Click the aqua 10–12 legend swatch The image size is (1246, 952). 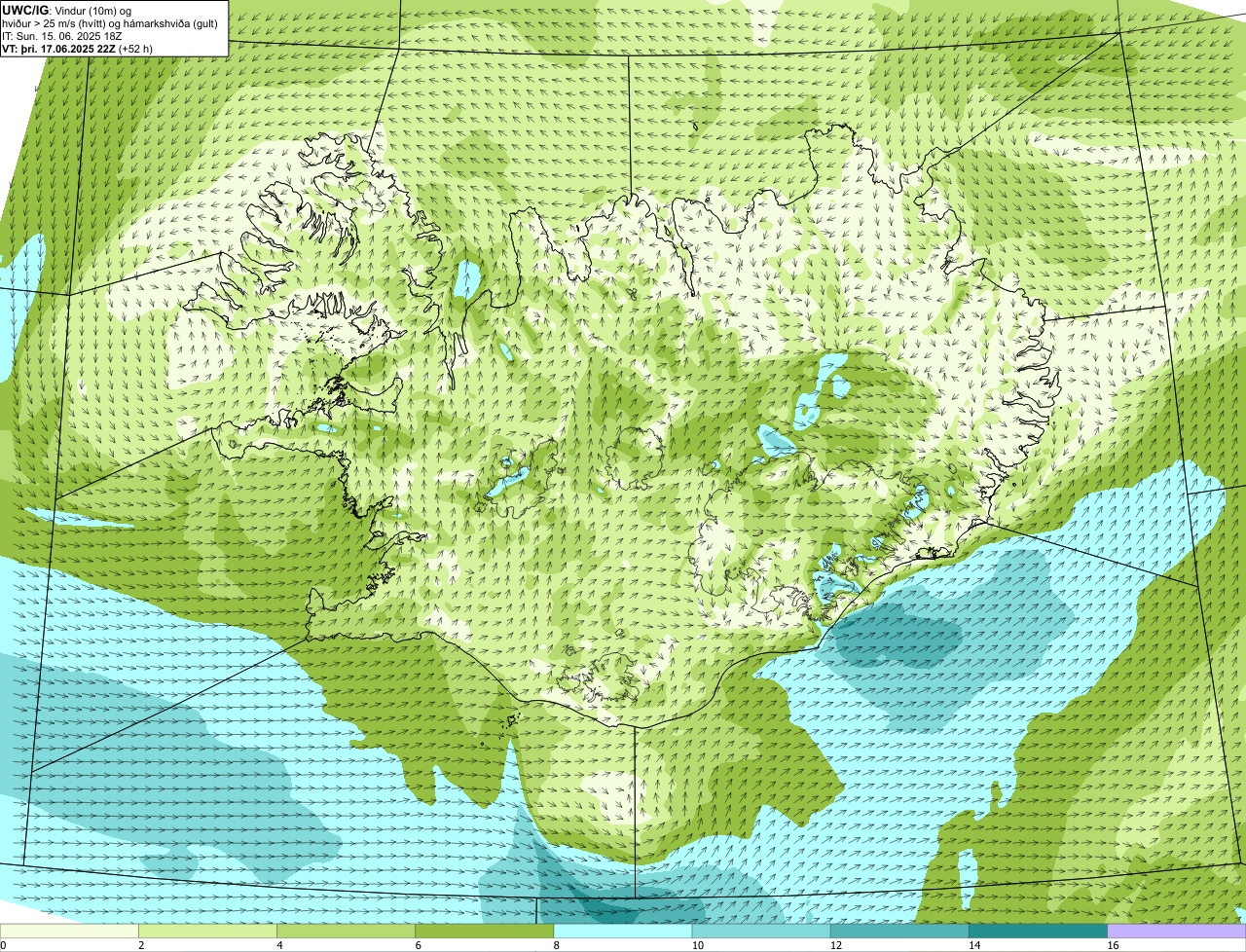click(761, 931)
